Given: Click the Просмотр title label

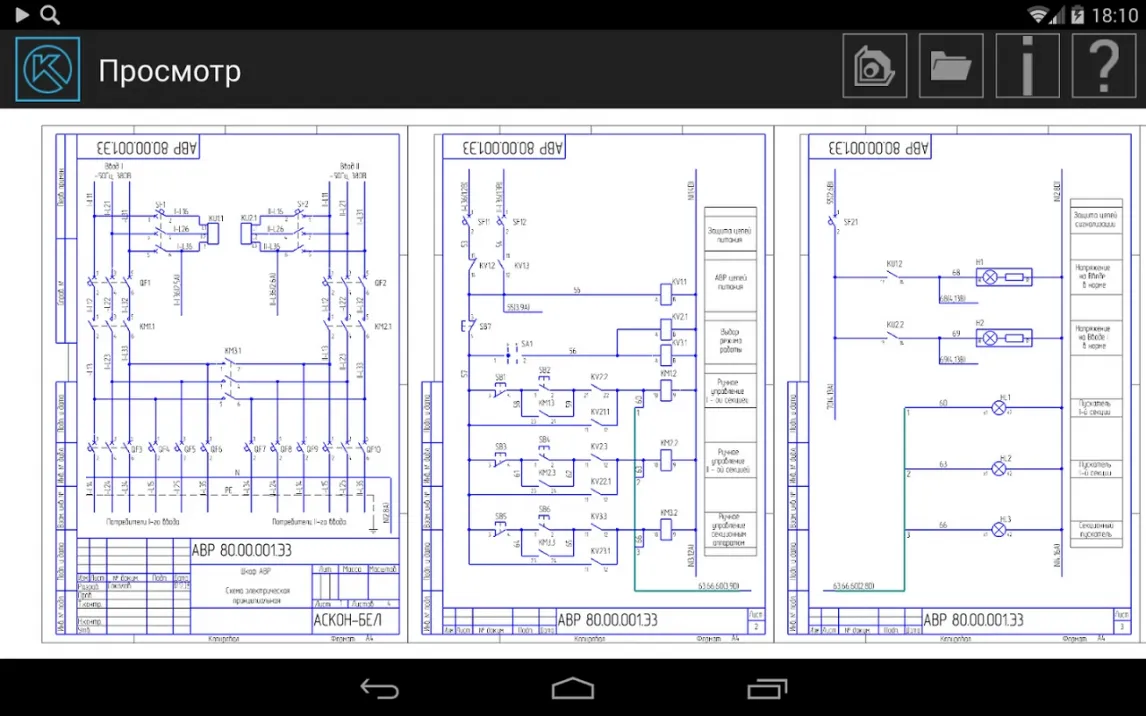Looking at the screenshot, I should point(169,71).
